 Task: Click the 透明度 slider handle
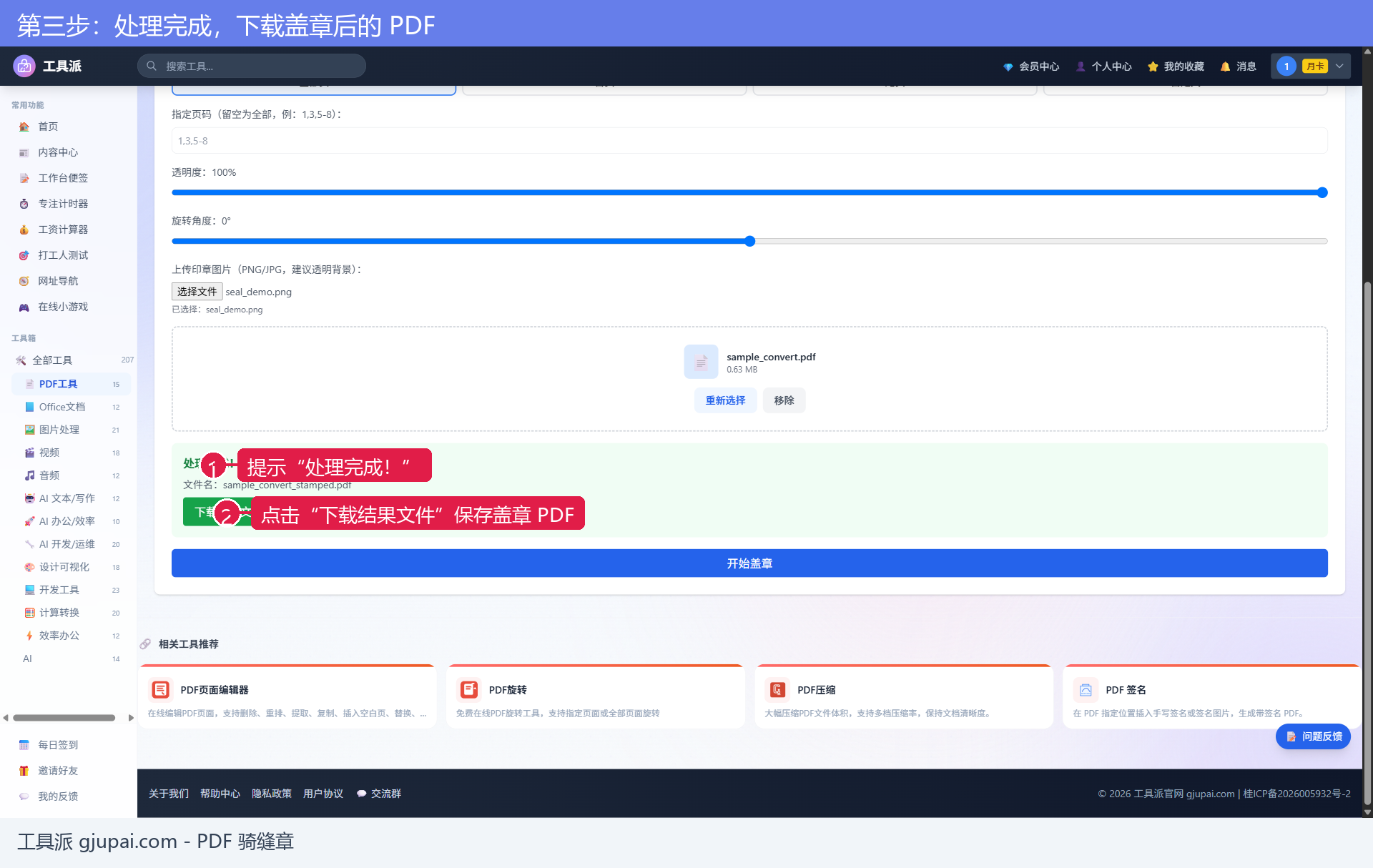click(x=1322, y=192)
